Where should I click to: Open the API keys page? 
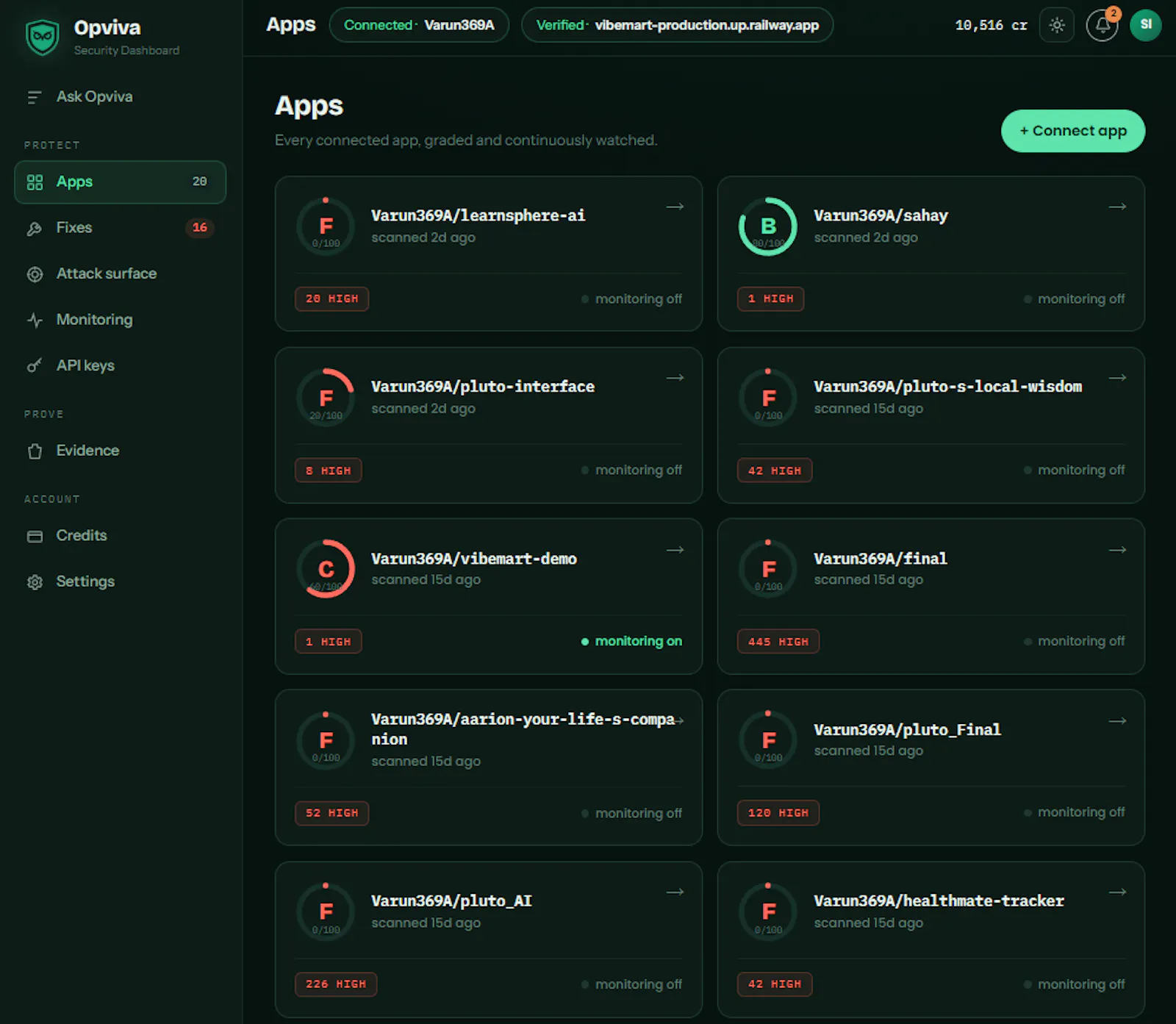[x=120, y=365]
